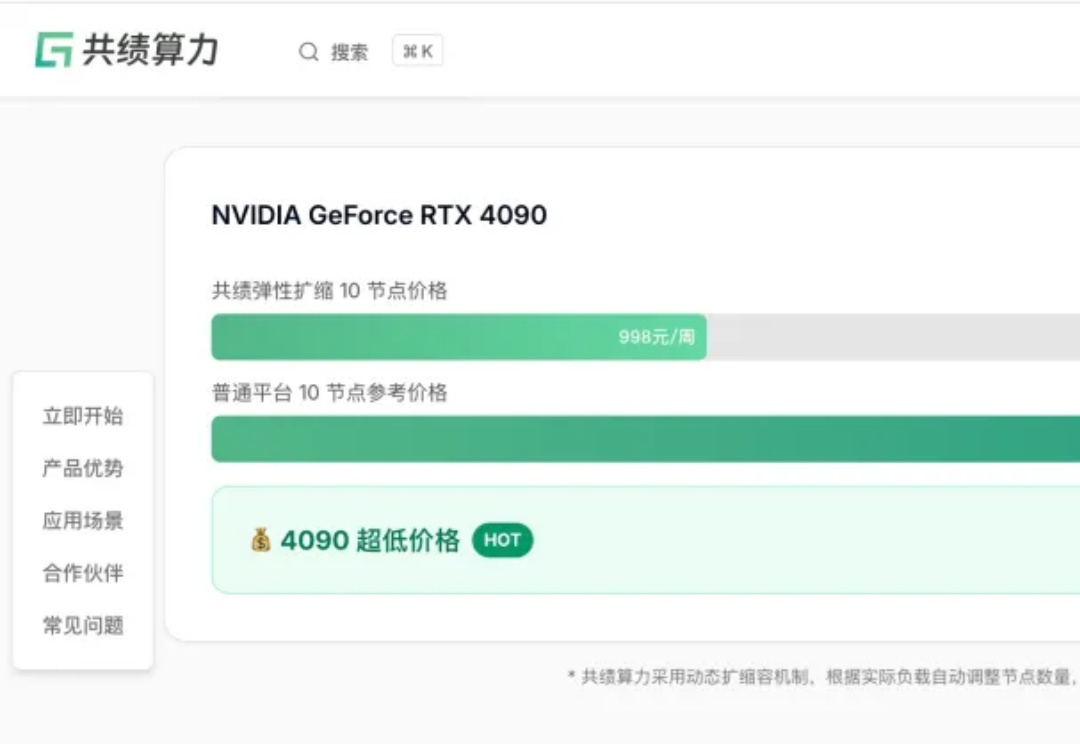
Task: Click the 共绩算力采用动态扩缩容机制 footnote
Action: [x=824, y=676]
